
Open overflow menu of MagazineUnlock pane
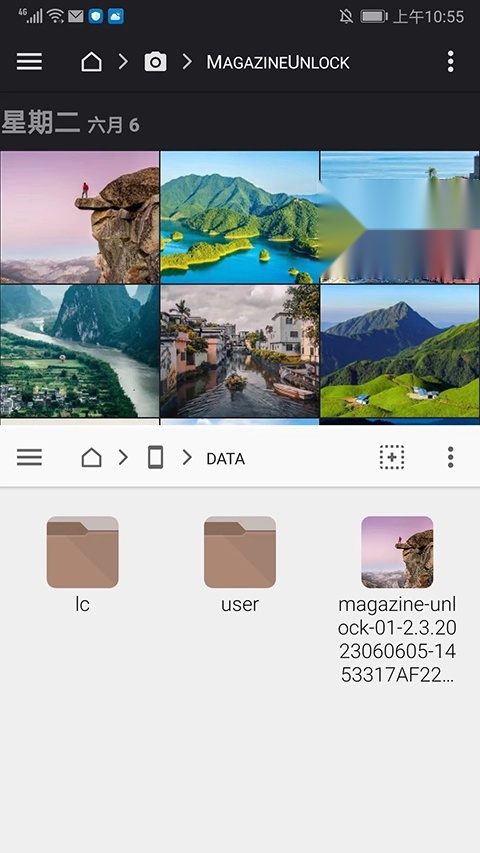point(450,62)
